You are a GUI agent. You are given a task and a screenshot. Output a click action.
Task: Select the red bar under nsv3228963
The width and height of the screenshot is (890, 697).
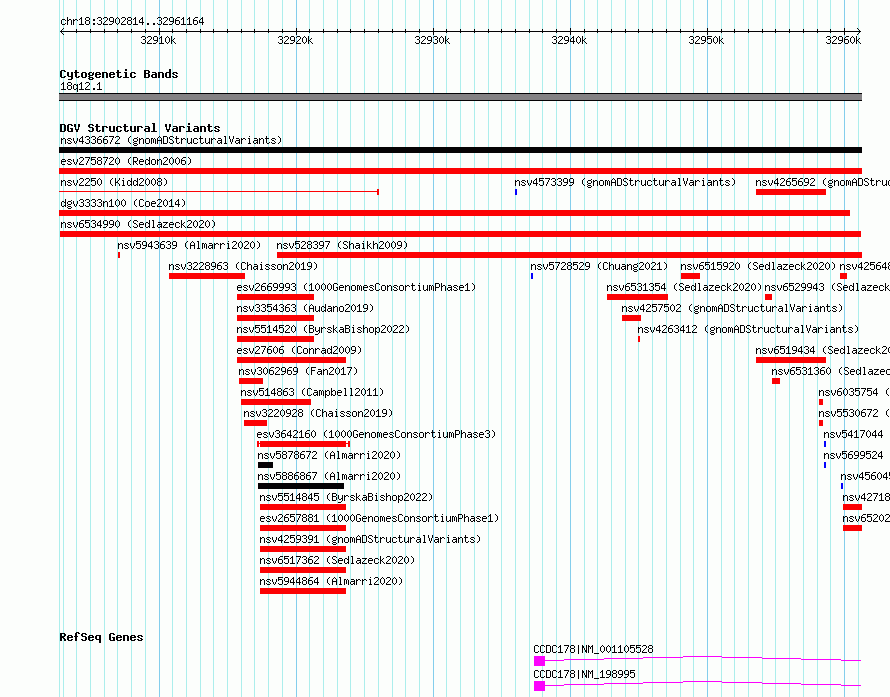(207, 276)
